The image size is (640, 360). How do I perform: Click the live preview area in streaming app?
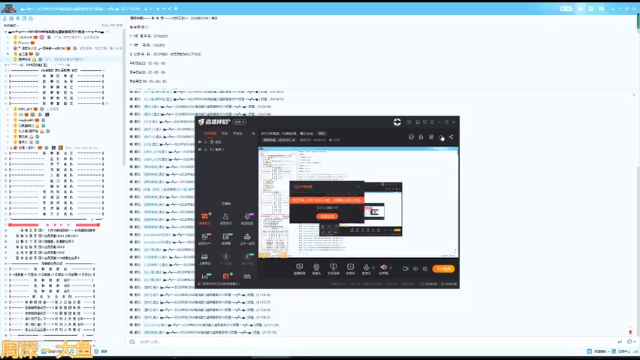click(x=358, y=202)
